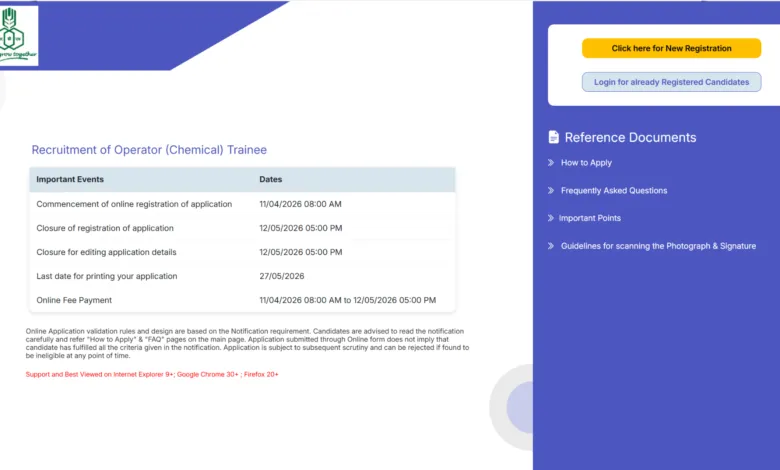Open Frequently Asked Questions link
The height and width of the screenshot is (470, 780).
click(x=614, y=190)
